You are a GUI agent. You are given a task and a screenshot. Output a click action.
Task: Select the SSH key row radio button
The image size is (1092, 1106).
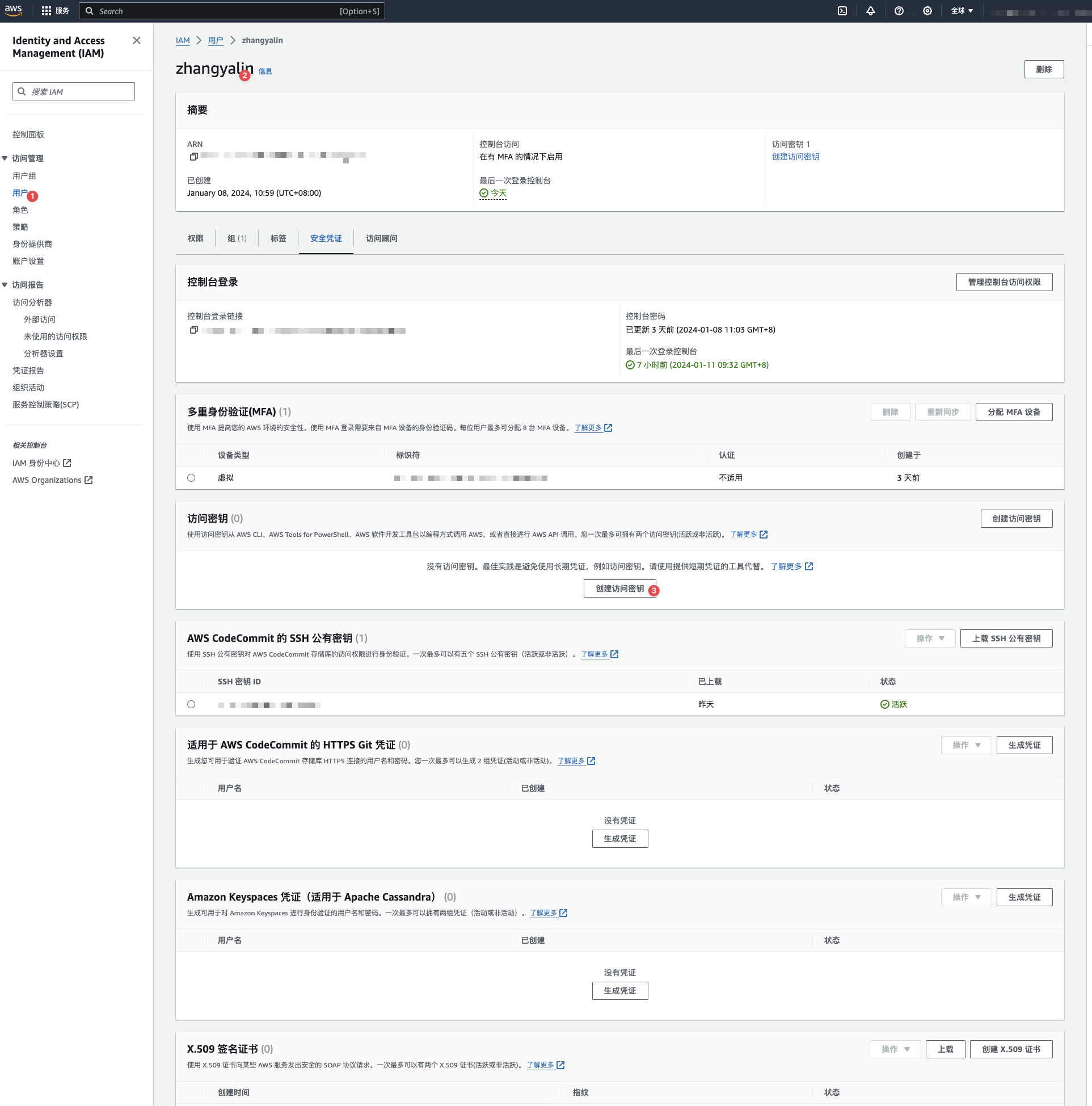click(191, 704)
